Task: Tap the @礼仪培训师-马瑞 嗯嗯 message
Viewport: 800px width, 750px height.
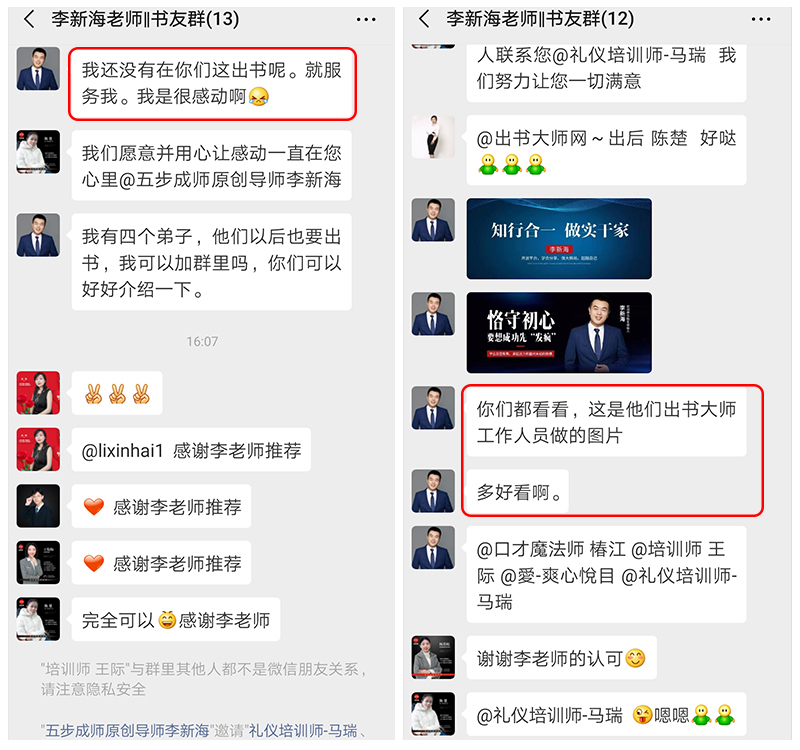Action: pyautogui.click(x=606, y=714)
